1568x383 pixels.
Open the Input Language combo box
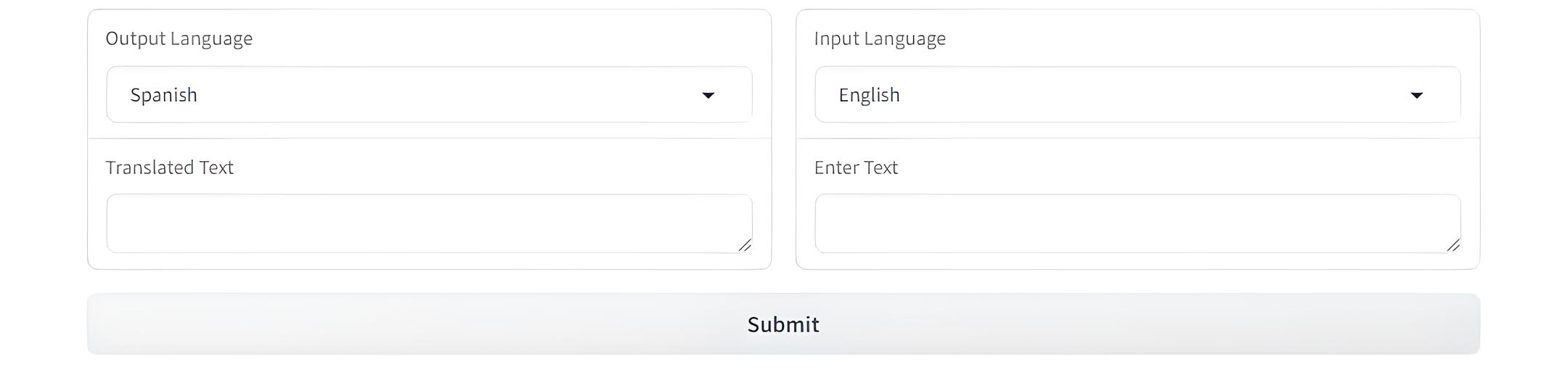point(1137,95)
